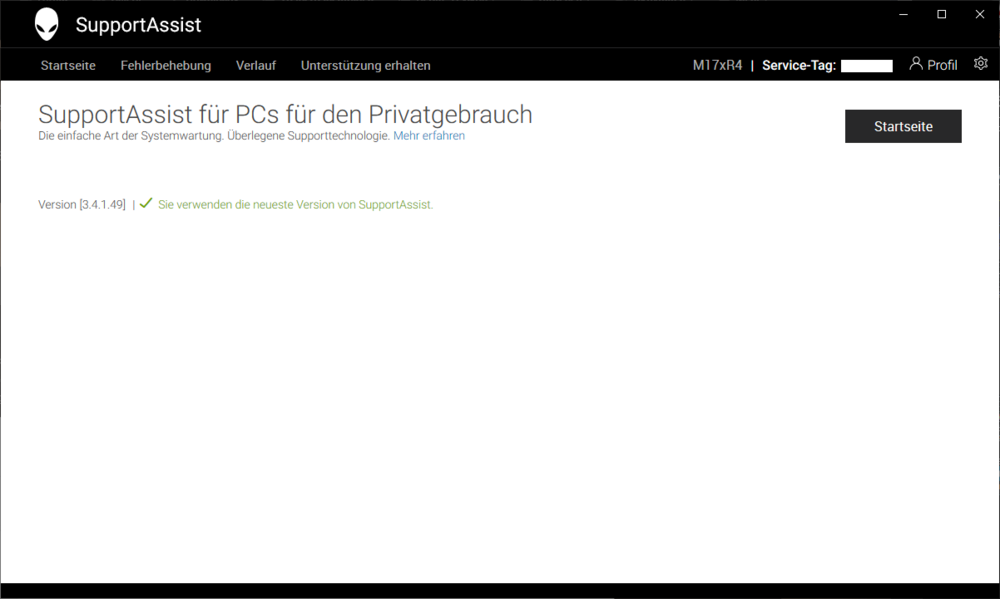Go to the Fehlerbehebung tab
The image size is (1000, 599).
pyautogui.click(x=166, y=65)
